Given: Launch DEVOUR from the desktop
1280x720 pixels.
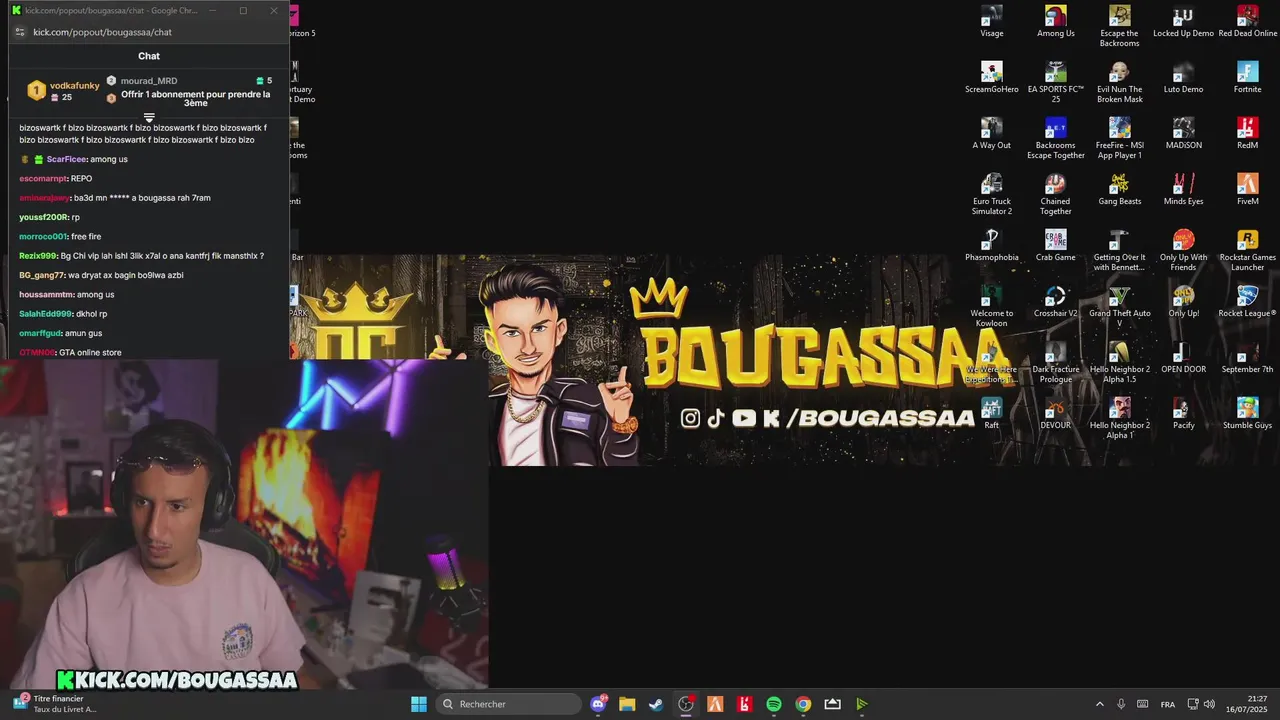Looking at the screenshot, I should 1055,414.
